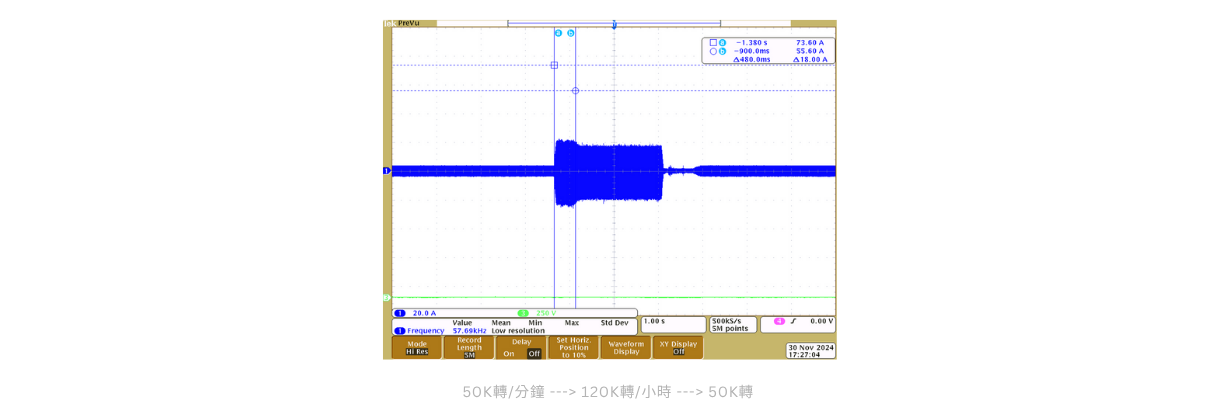Screen dimensions: 1220x400
Task: Click the date and time readout
Action: [x=811, y=351]
